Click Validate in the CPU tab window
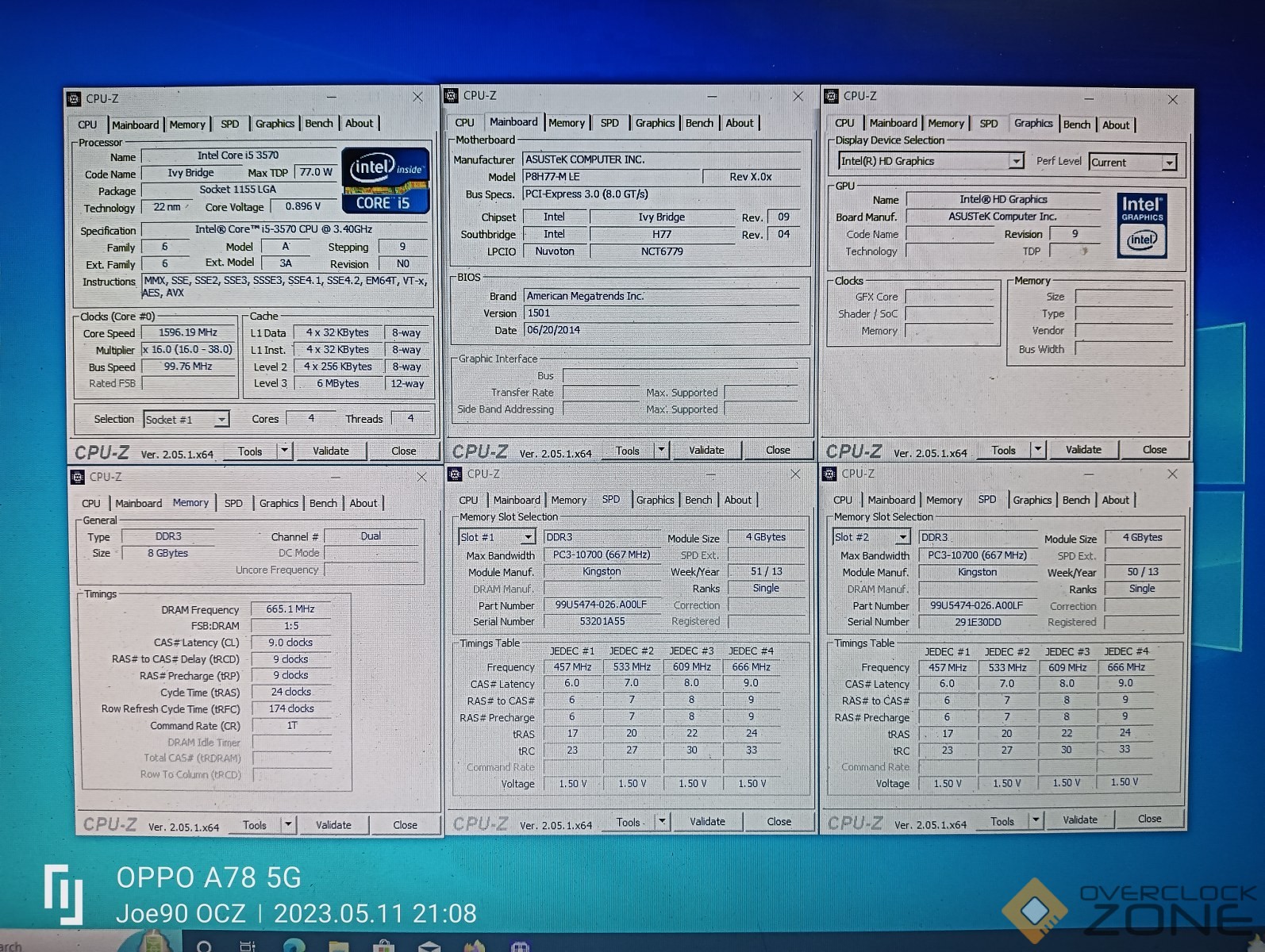Screen dimensions: 1265x952 coord(331,451)
